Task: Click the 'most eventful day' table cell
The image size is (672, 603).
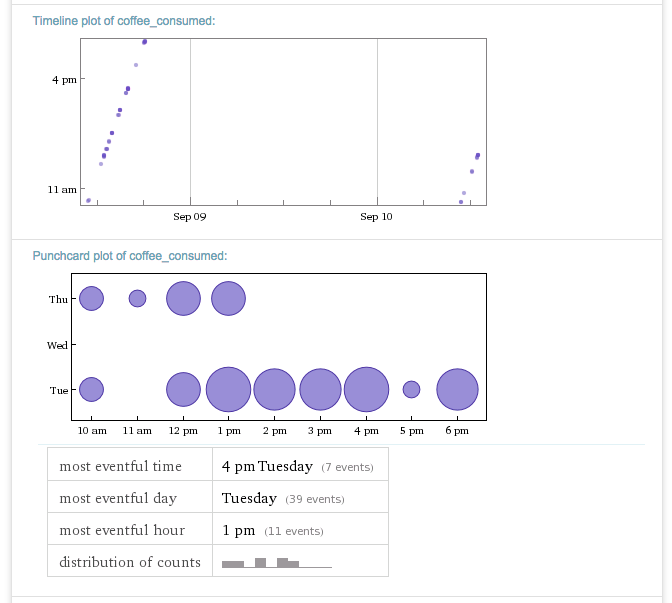Action: click(x=130, y=496)
